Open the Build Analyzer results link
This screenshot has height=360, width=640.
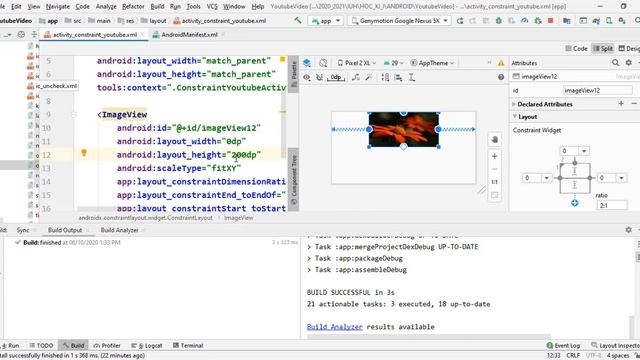click(335, 327)
